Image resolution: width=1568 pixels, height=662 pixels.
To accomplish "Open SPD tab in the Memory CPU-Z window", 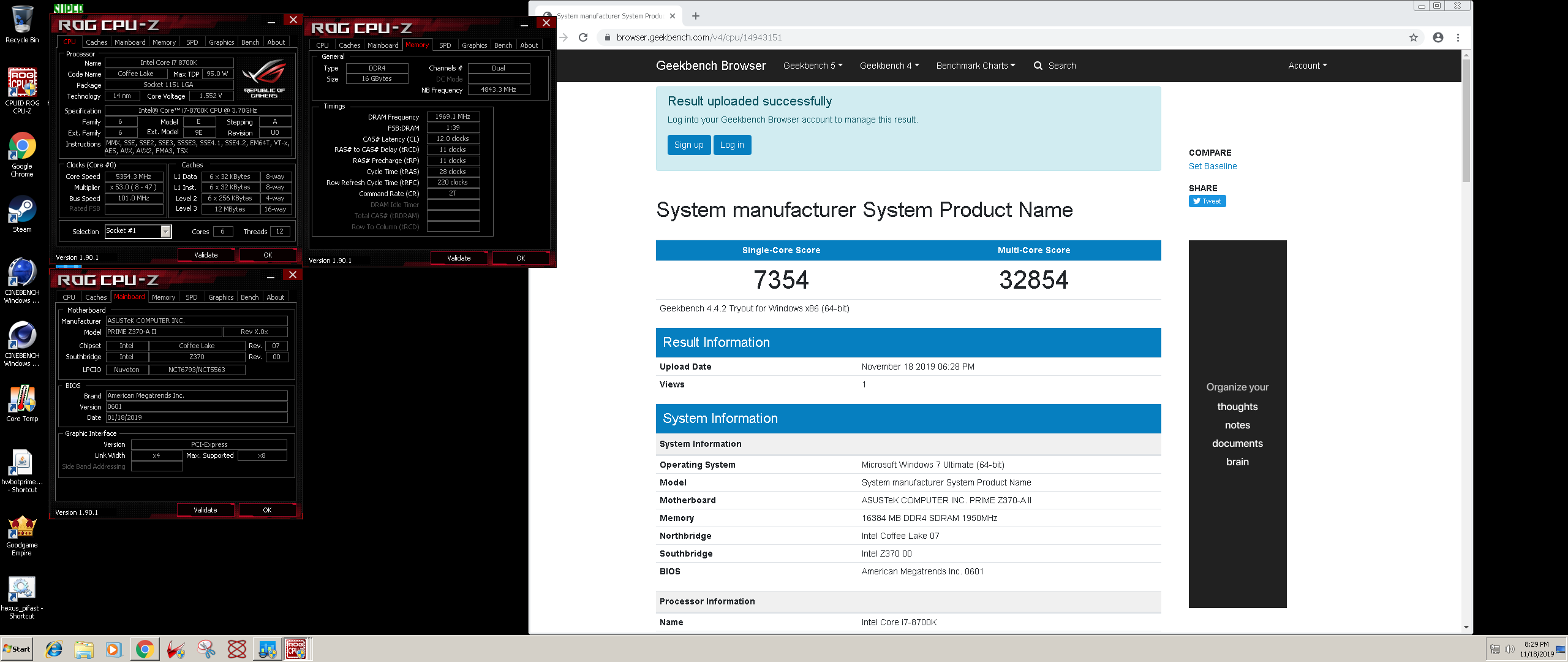I will tap(445, 45).
